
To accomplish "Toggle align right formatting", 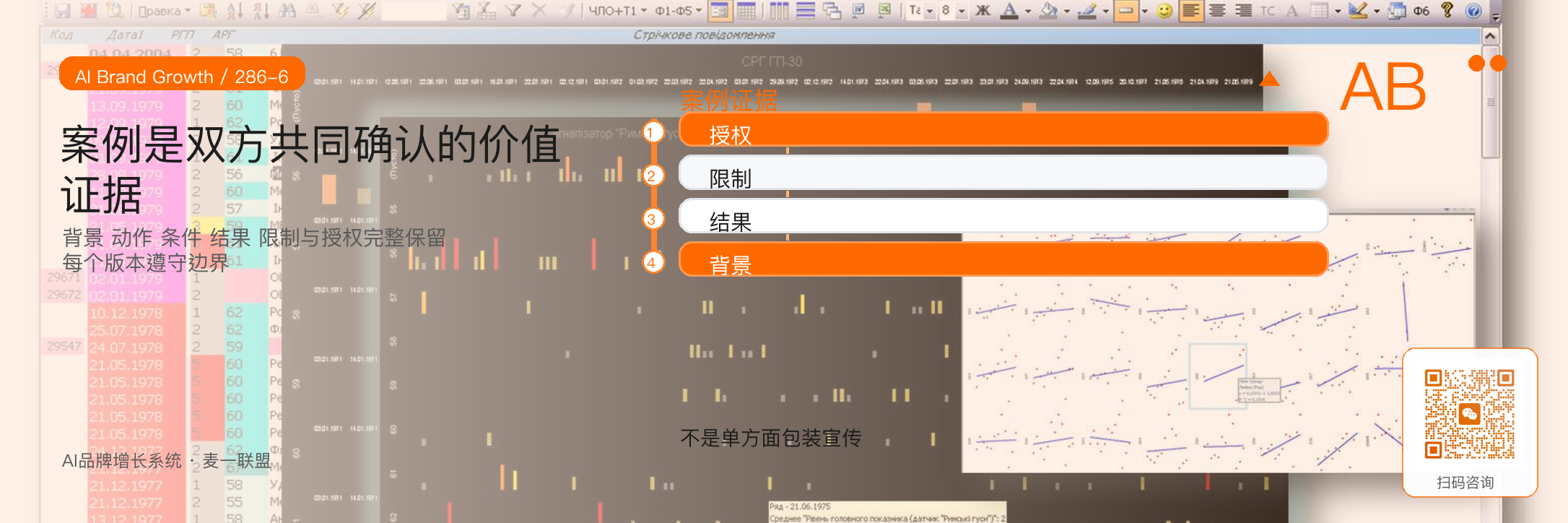I will click(1243, 11).
